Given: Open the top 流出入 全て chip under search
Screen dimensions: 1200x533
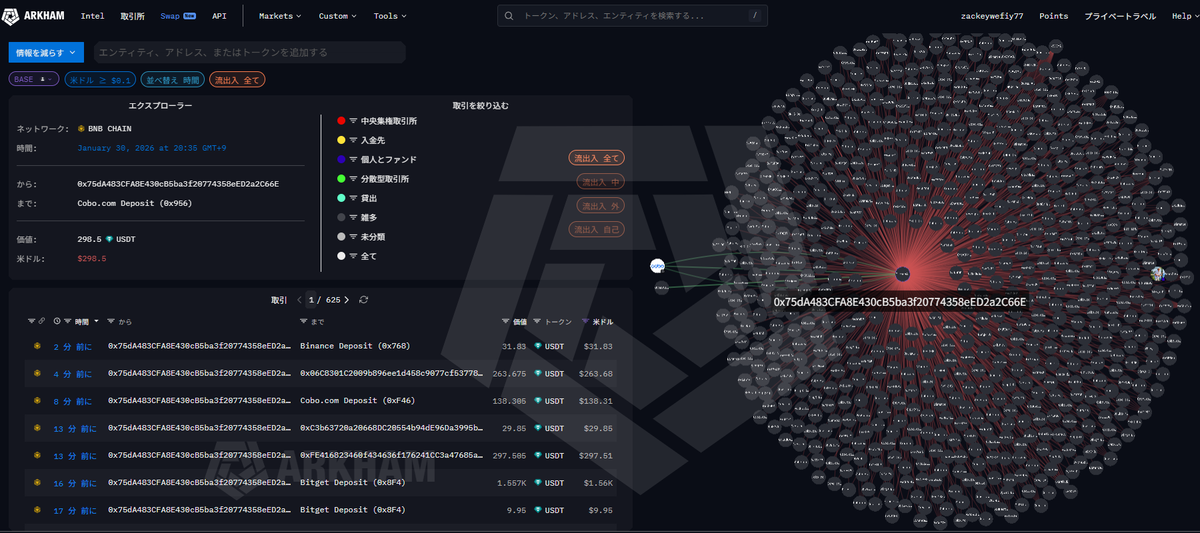Looking at the screenshot, I should coord(237,79).
